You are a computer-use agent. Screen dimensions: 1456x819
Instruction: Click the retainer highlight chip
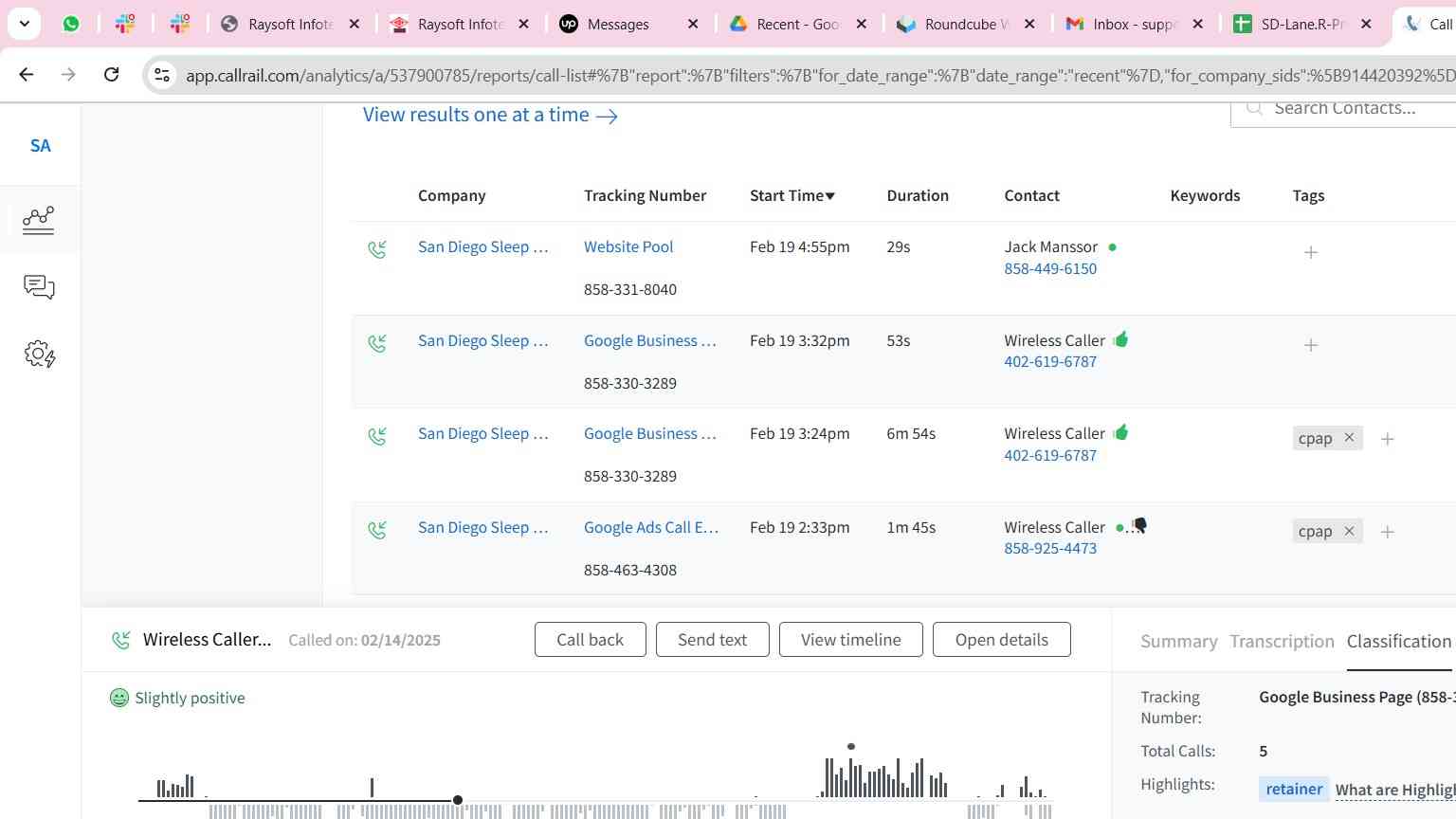tap(1294, 789)
